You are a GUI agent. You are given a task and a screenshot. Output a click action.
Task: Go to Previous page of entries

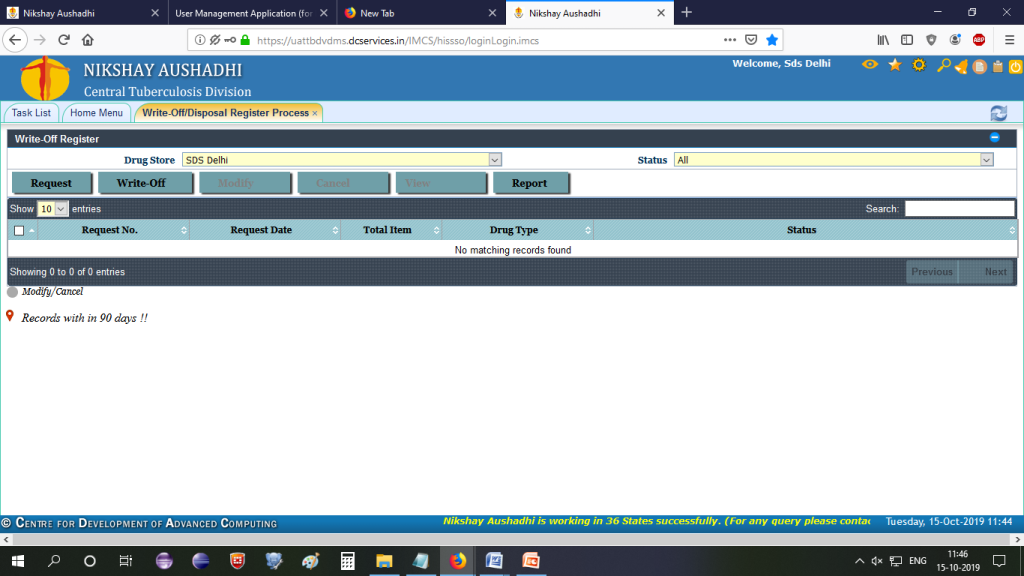932,272
